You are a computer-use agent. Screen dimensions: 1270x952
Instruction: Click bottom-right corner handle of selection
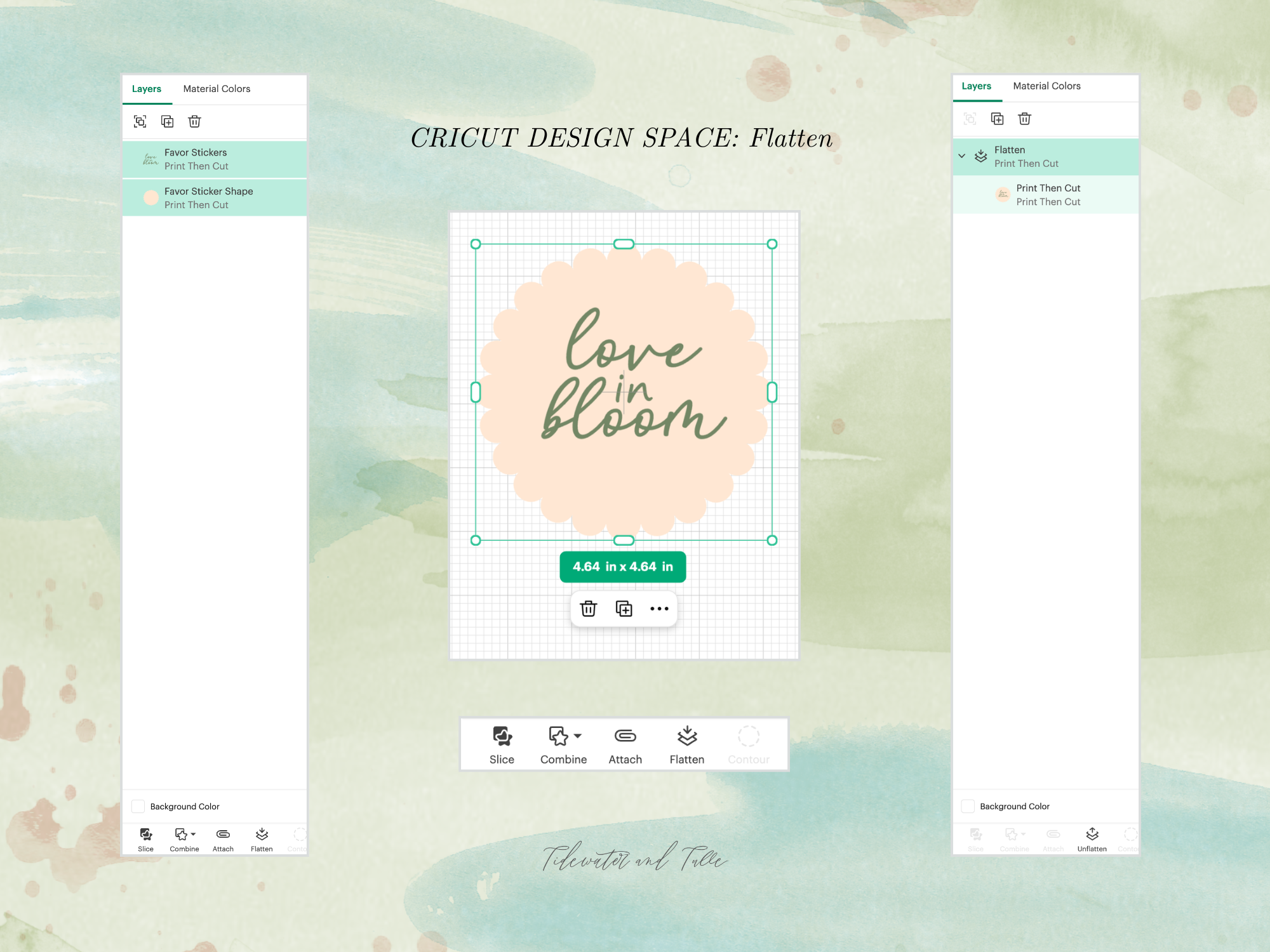point(772,541)
